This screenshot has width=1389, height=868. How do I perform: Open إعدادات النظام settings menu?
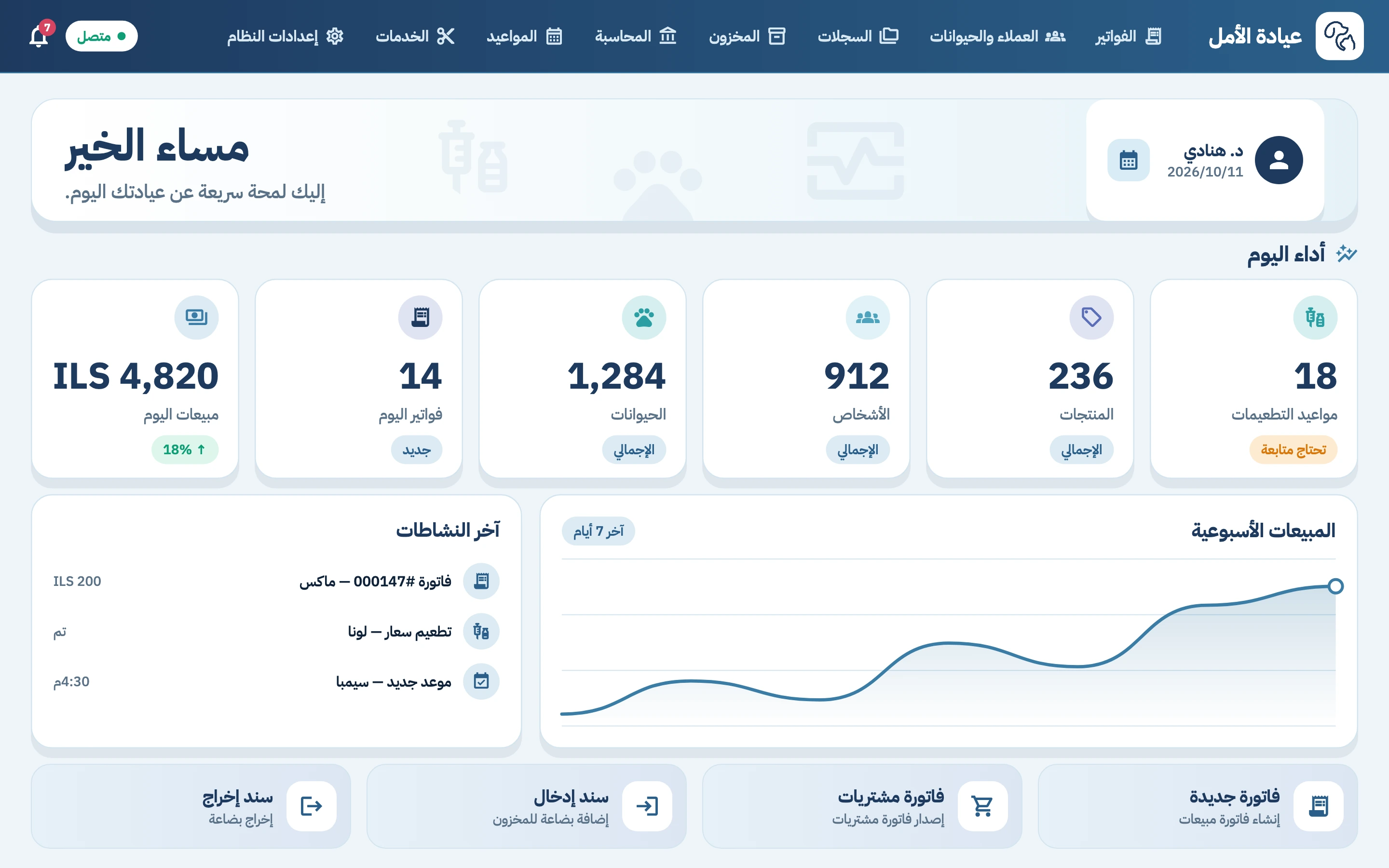point(285,36)
